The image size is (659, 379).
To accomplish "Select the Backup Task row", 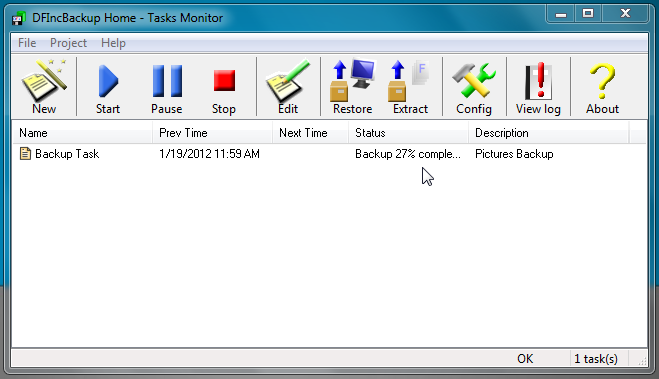I will (x=330, y=154).
